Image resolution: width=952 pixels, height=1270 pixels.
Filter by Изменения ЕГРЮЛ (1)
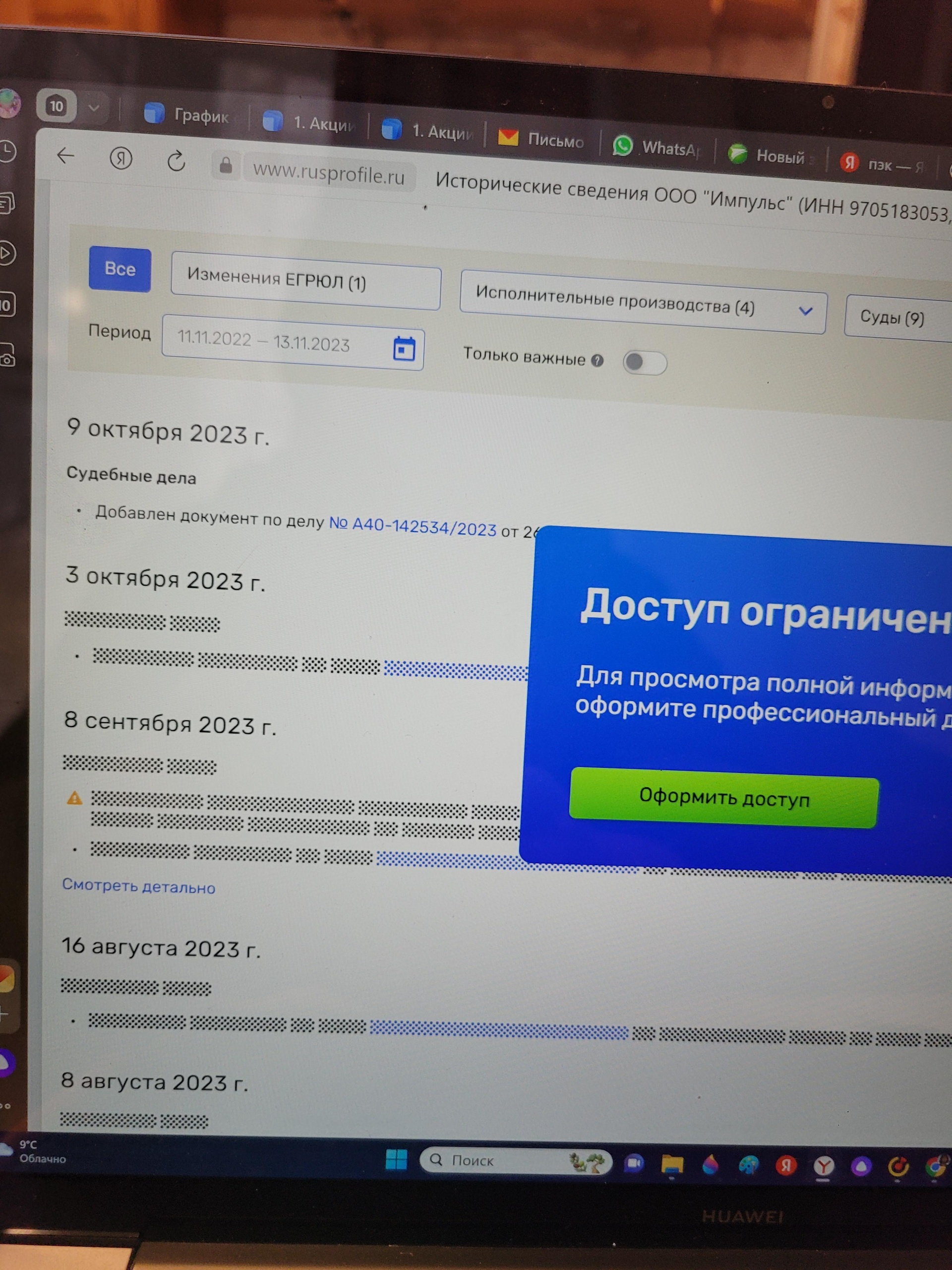306,281
